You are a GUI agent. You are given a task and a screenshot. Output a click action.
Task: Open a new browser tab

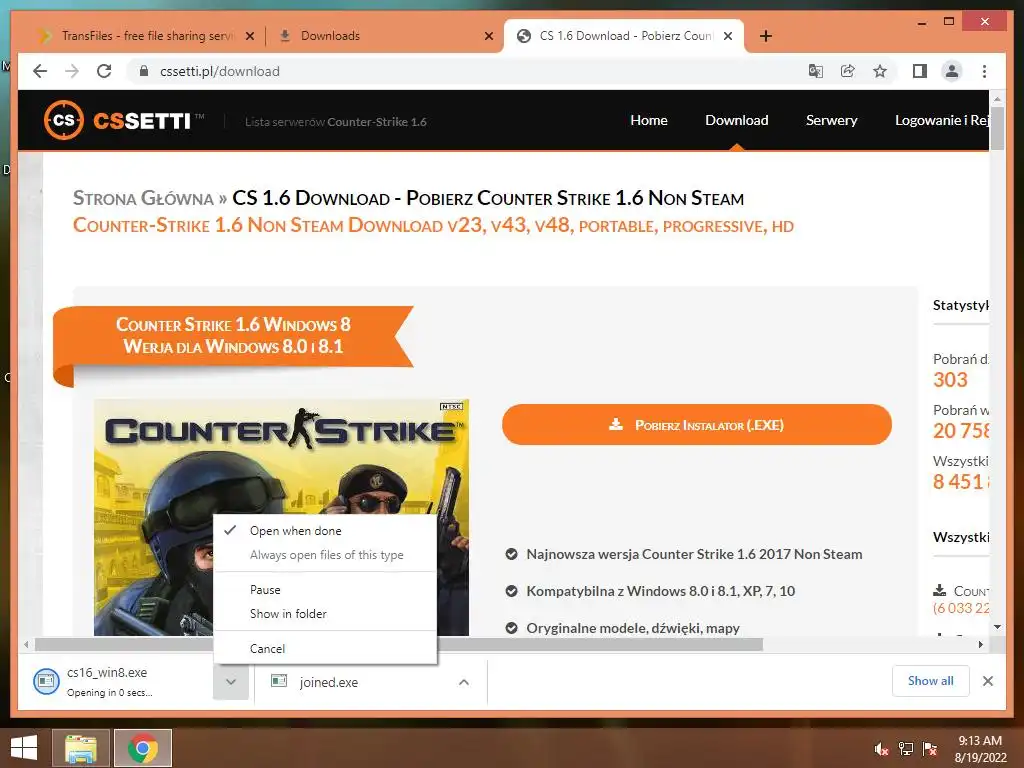pyautogui.click(x=766, y=36)
